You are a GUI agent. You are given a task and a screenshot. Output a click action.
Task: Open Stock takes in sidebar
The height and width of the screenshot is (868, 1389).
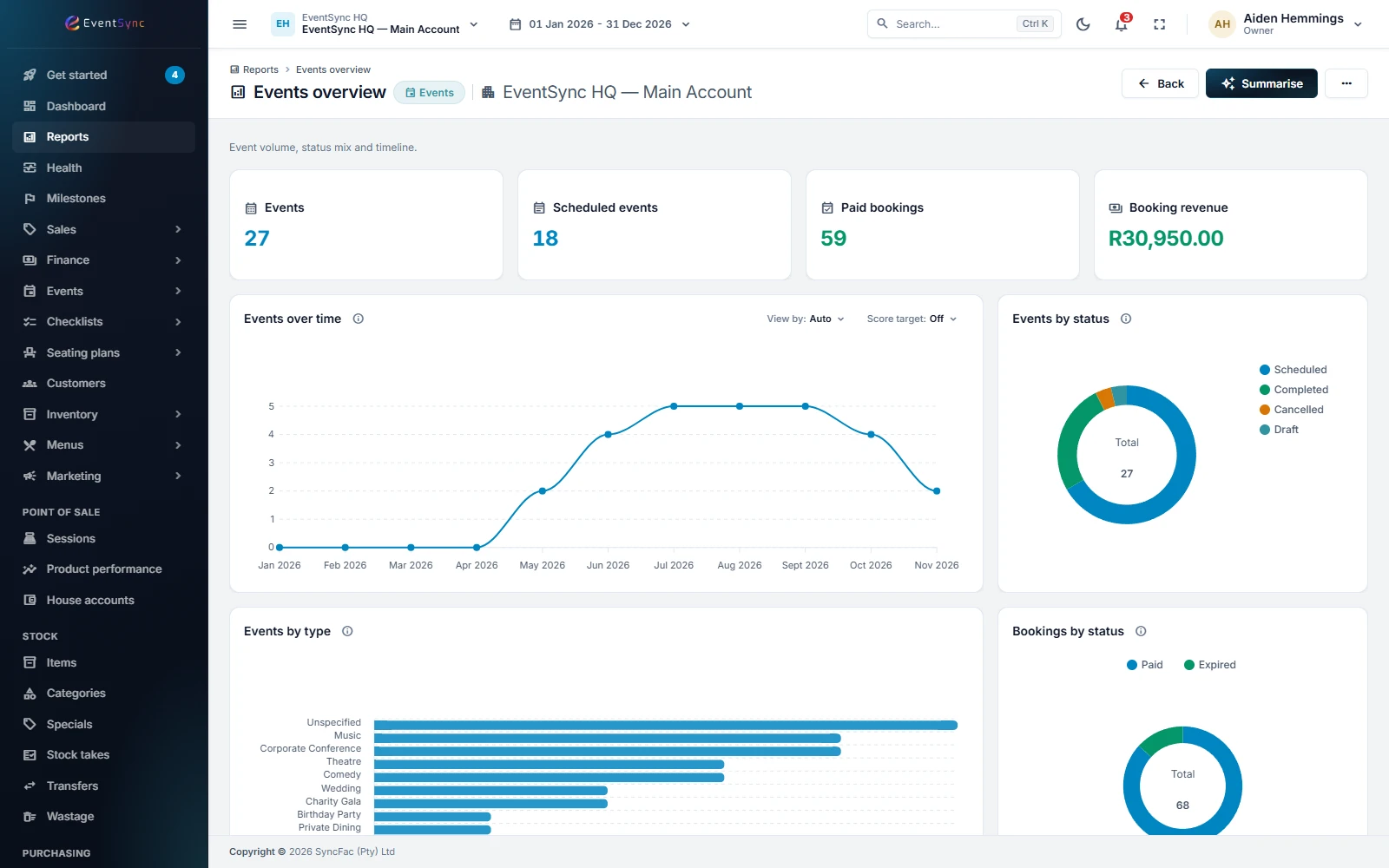tap(103, 755)
